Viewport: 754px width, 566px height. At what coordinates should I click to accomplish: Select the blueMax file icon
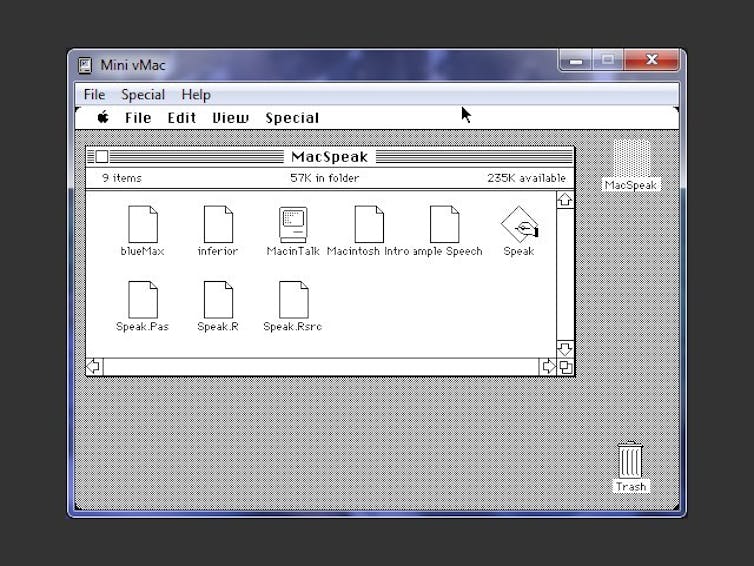click(142, 224)
